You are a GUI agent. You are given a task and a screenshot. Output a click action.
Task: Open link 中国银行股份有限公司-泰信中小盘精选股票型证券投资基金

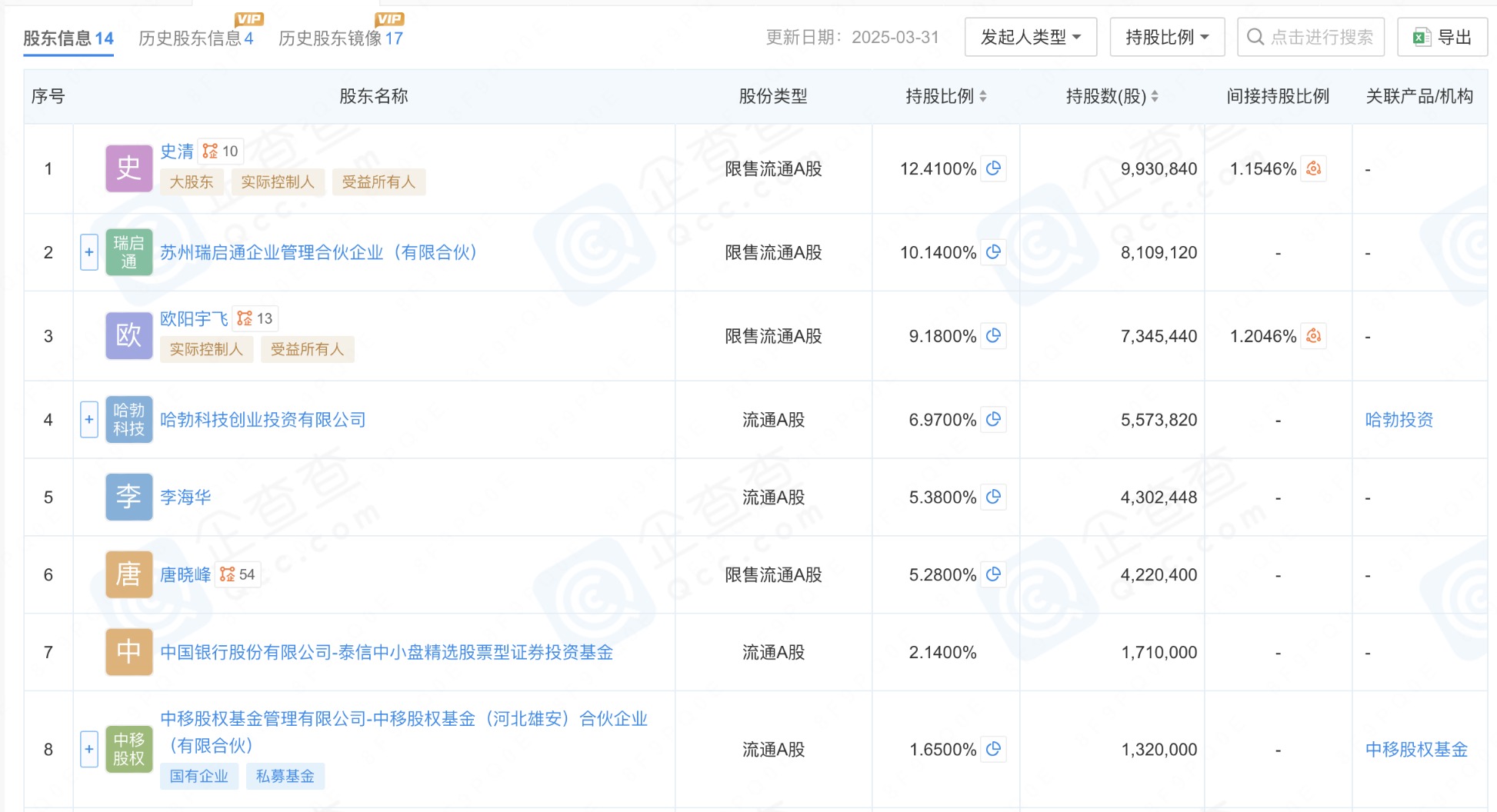(387, 652)
